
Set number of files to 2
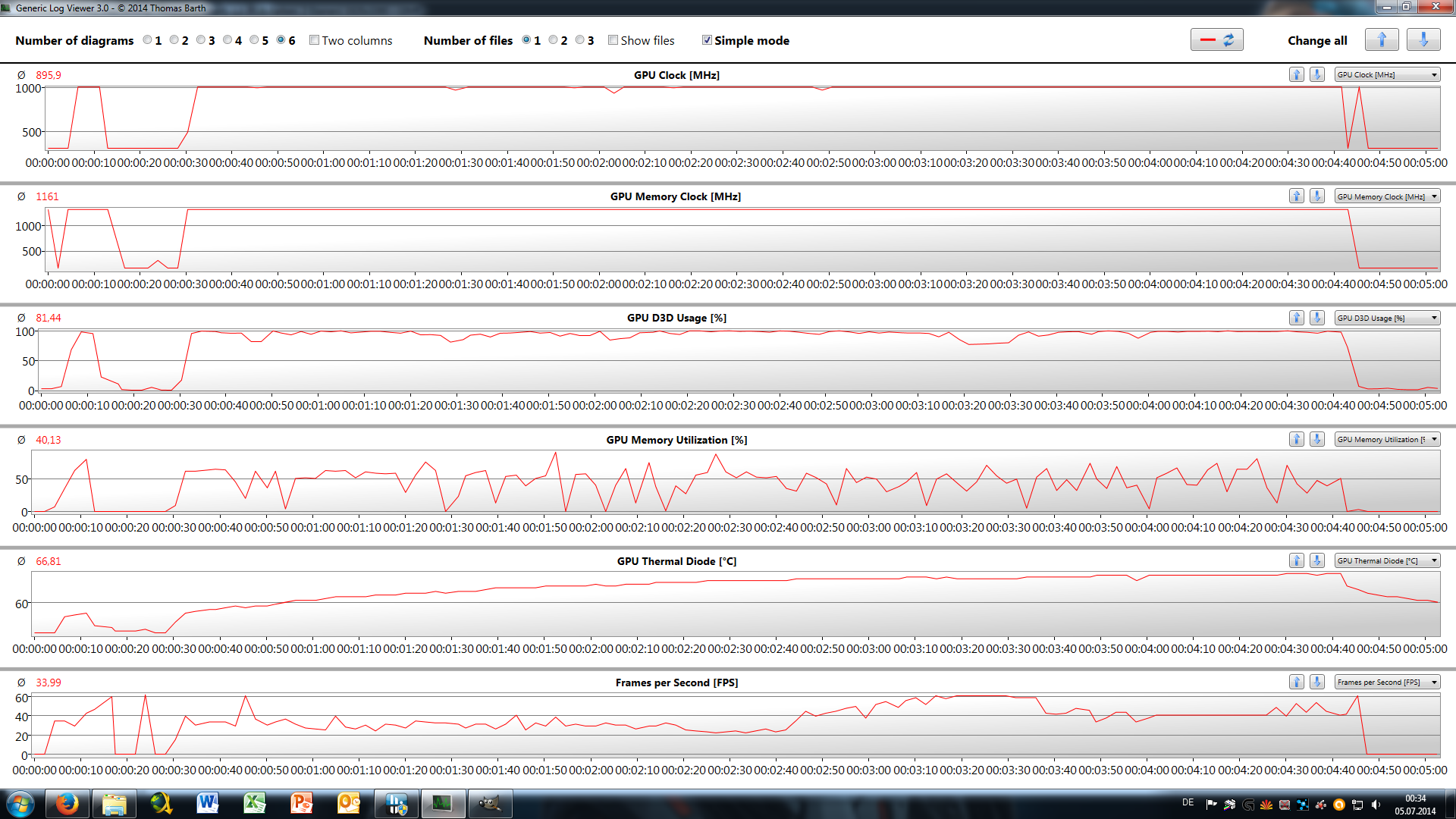553,40
